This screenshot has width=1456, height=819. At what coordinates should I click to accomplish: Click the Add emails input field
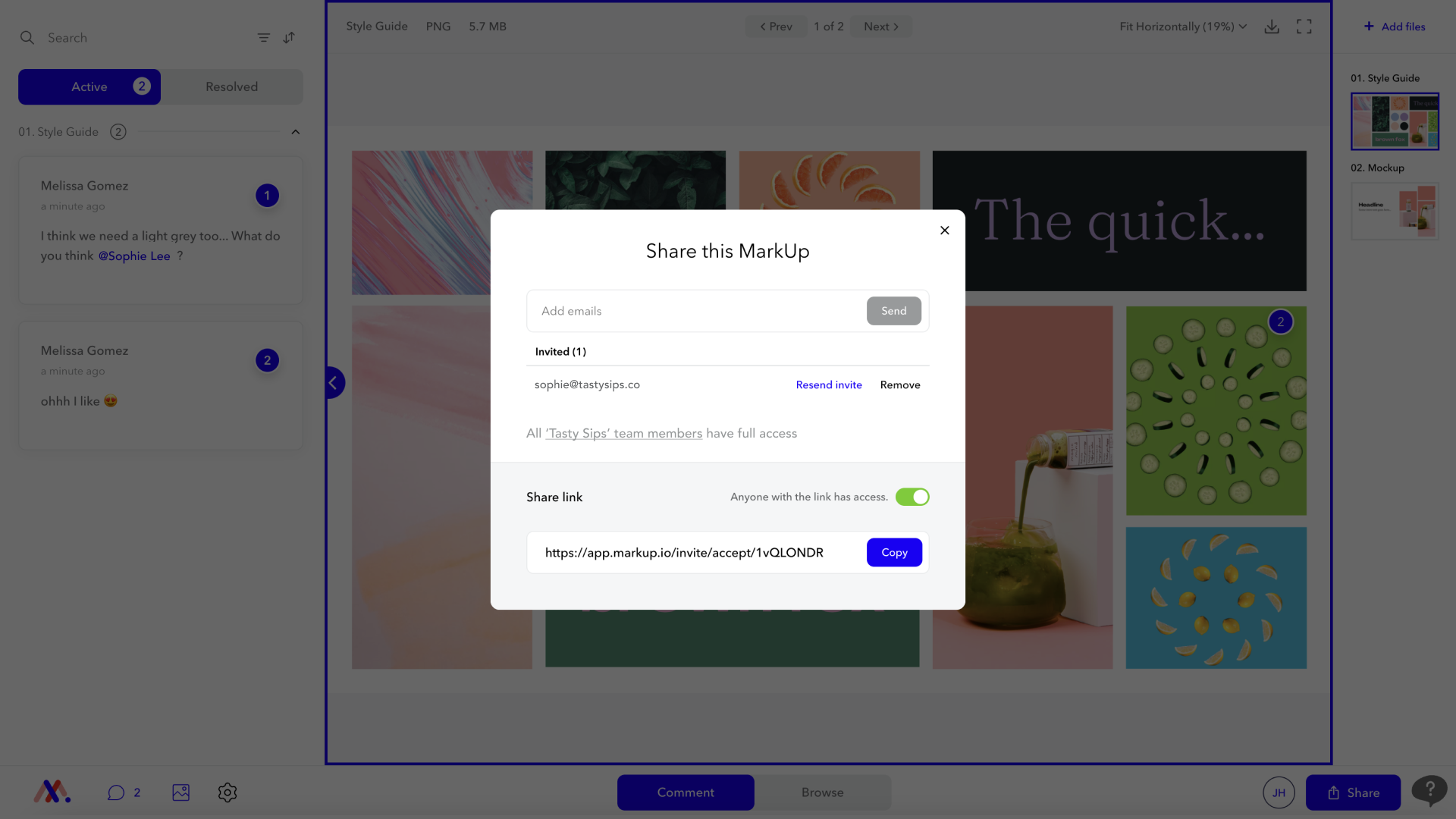682,311
